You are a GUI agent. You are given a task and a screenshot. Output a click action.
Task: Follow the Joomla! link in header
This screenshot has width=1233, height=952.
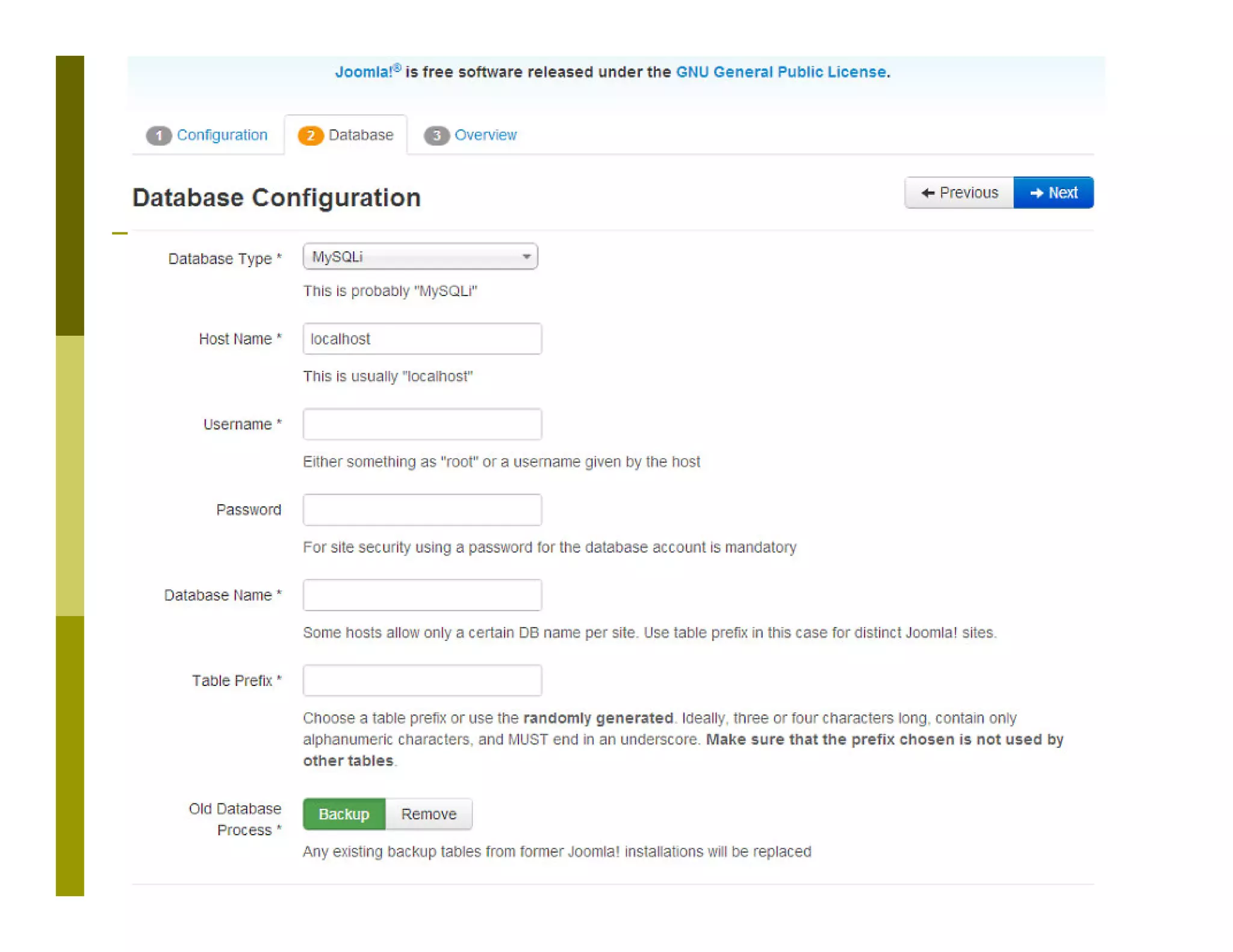tap(364, 72)
